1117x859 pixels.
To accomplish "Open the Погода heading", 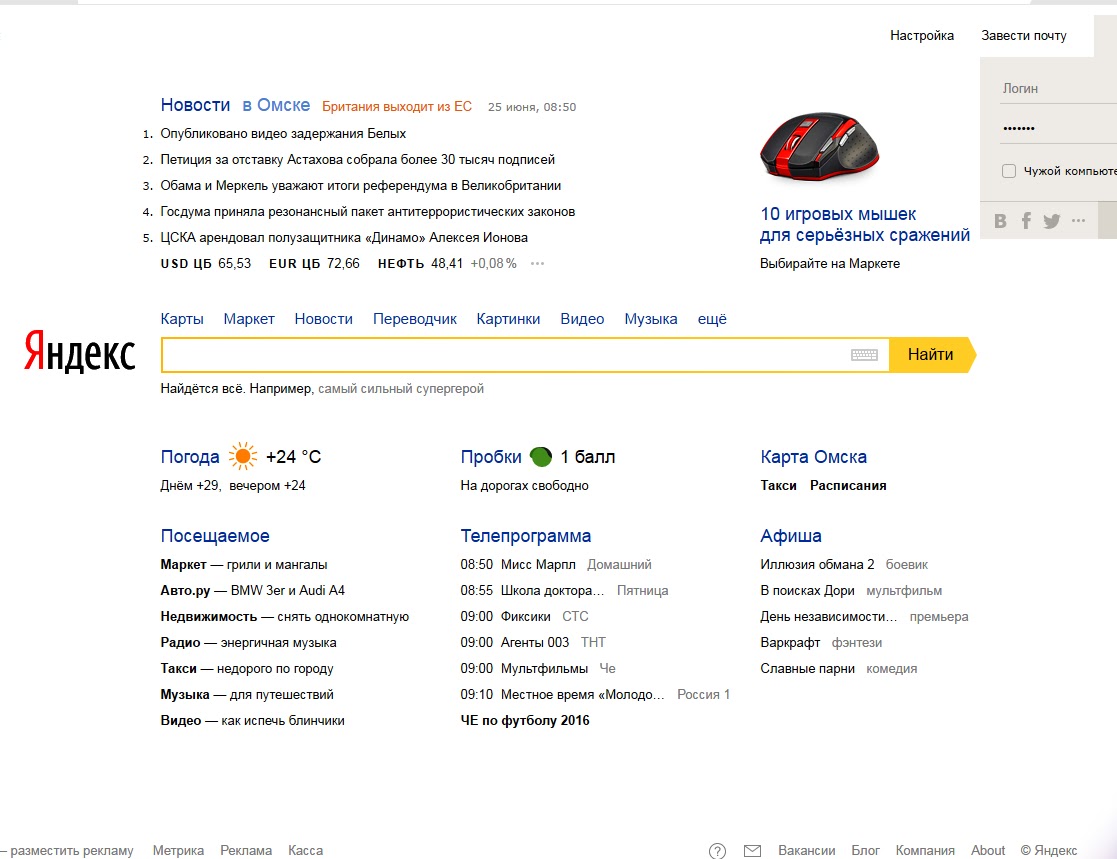I will click(x=189, y=457).
